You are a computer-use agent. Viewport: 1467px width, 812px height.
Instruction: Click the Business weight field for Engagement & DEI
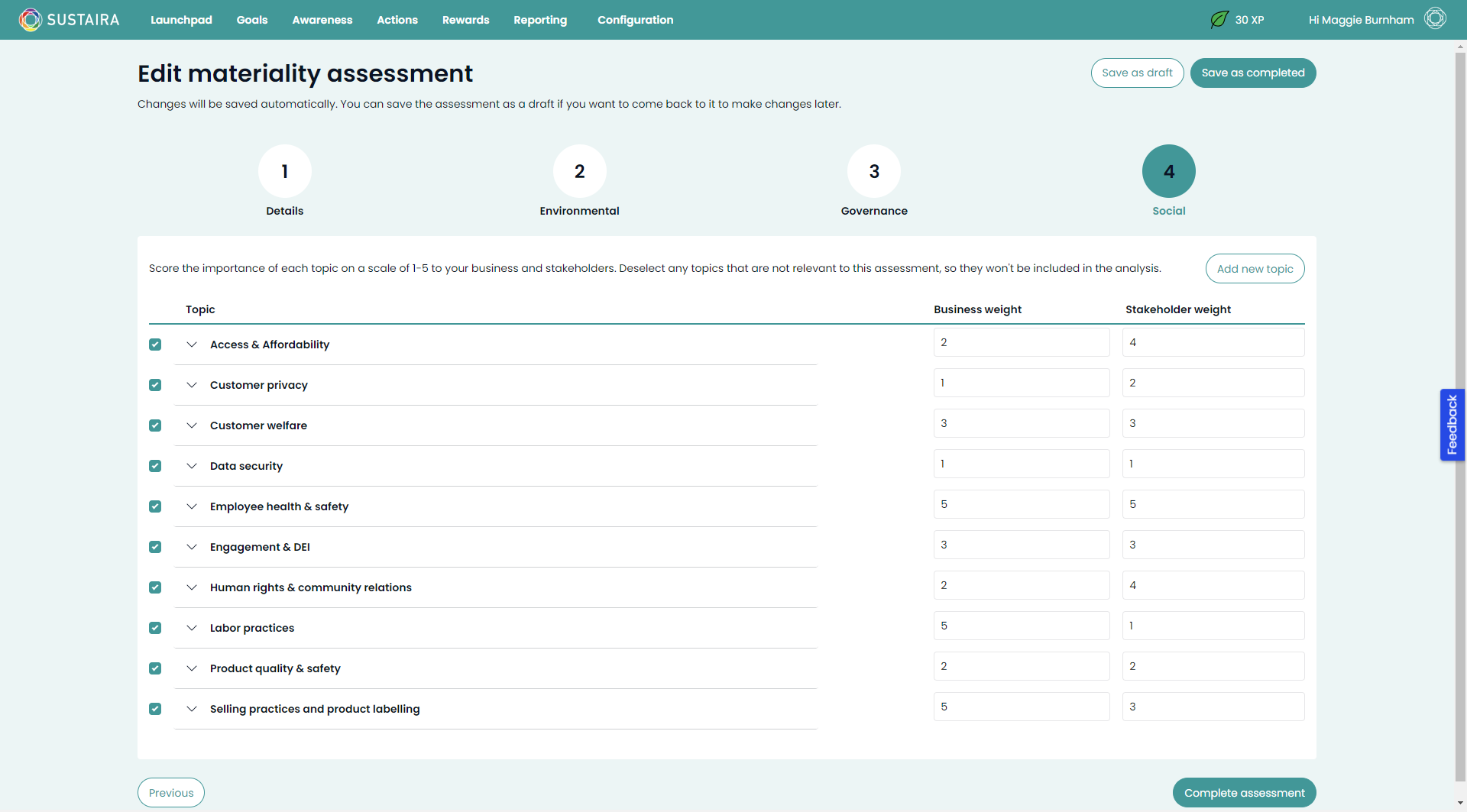[1021, 544]
